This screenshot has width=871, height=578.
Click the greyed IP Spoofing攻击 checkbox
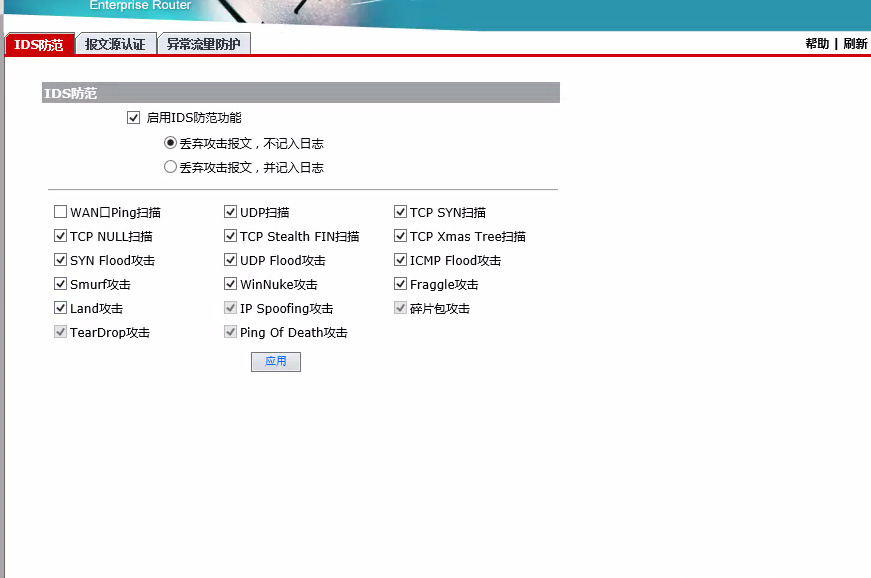click(231, 308)
